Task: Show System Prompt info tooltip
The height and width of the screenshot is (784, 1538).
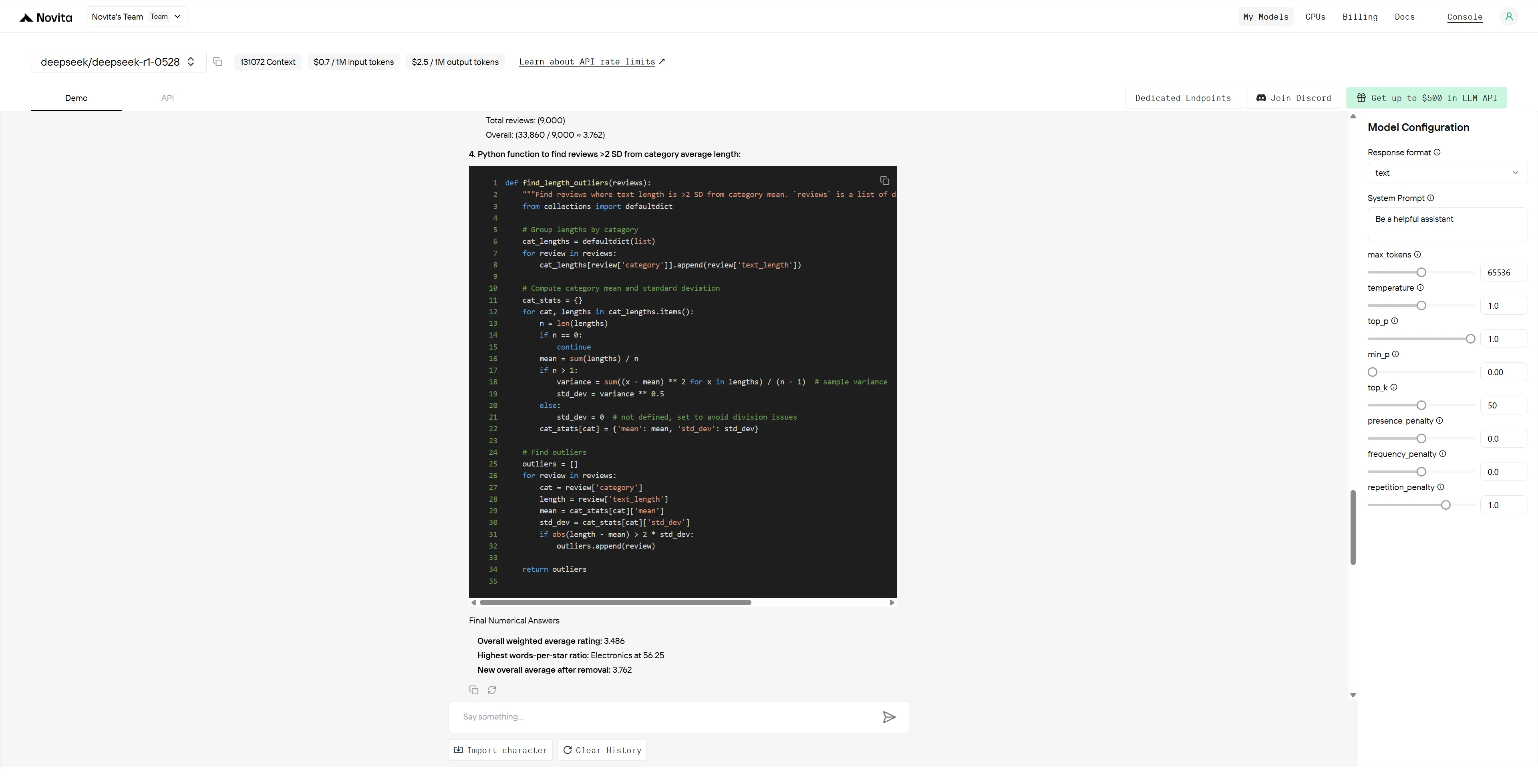Action: pyautogui.click(x=1431, y=198)
